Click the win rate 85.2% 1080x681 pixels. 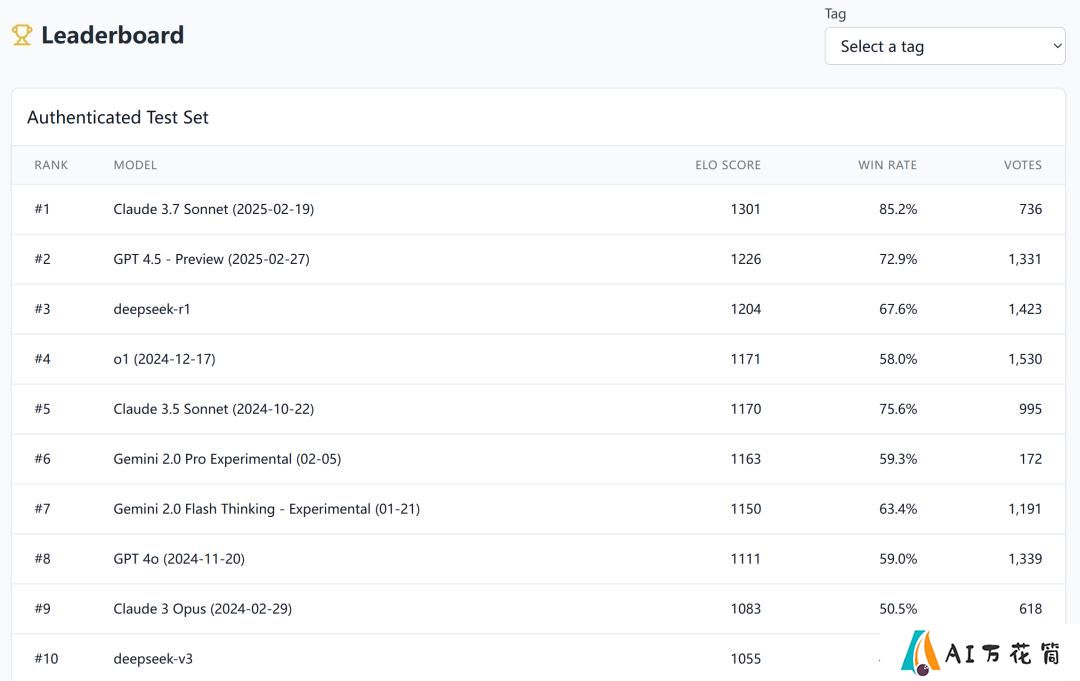pyautogui.click(x=898, y=209)
